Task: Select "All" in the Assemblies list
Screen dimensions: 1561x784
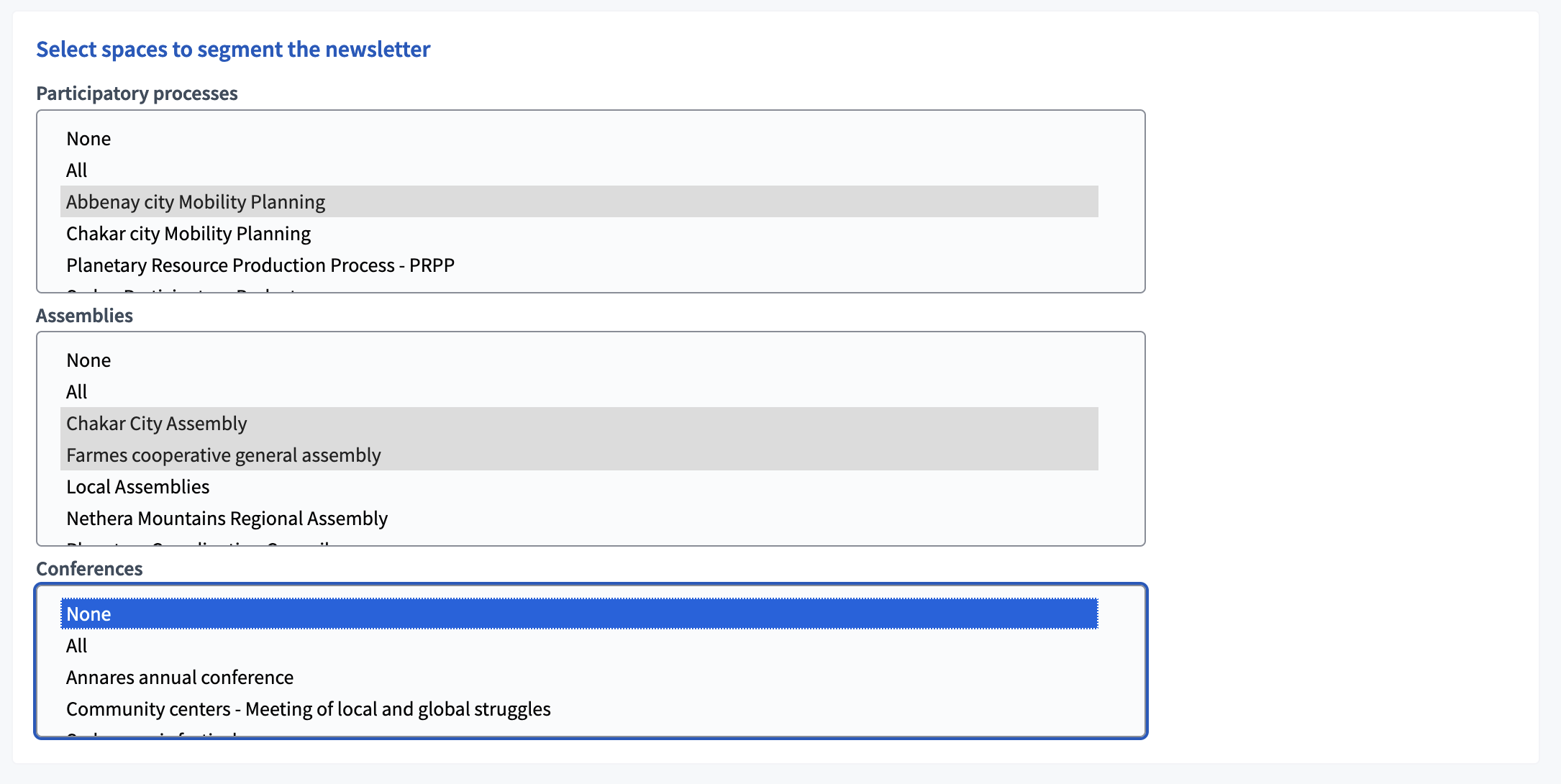Action: 76,391
